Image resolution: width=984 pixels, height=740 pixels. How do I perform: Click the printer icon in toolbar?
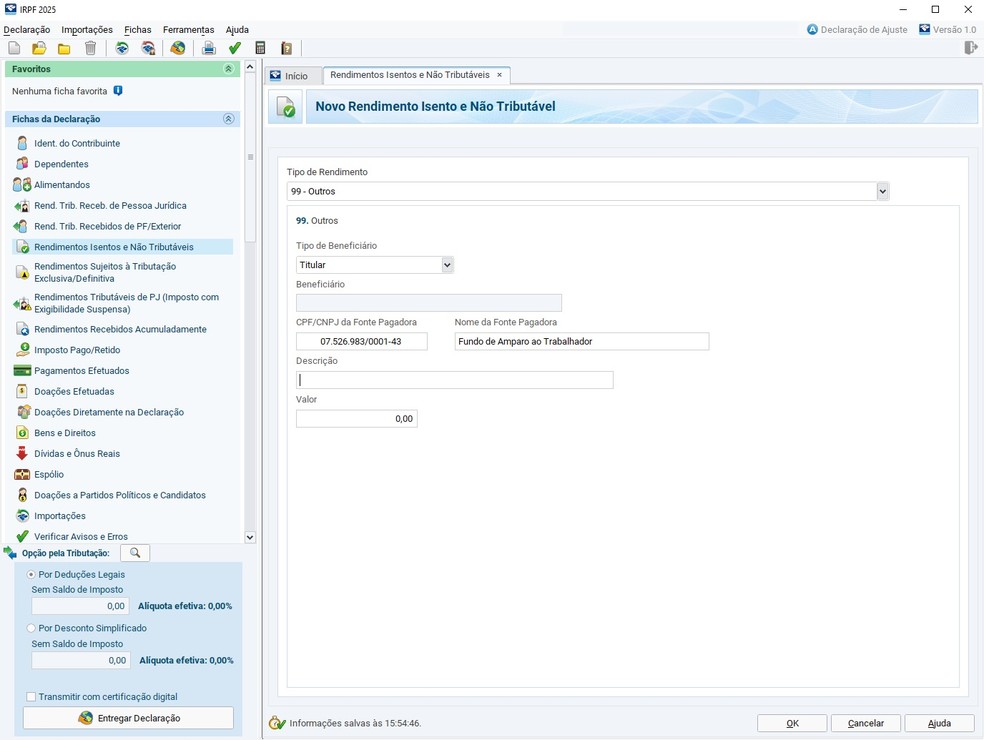coord(209,48)
